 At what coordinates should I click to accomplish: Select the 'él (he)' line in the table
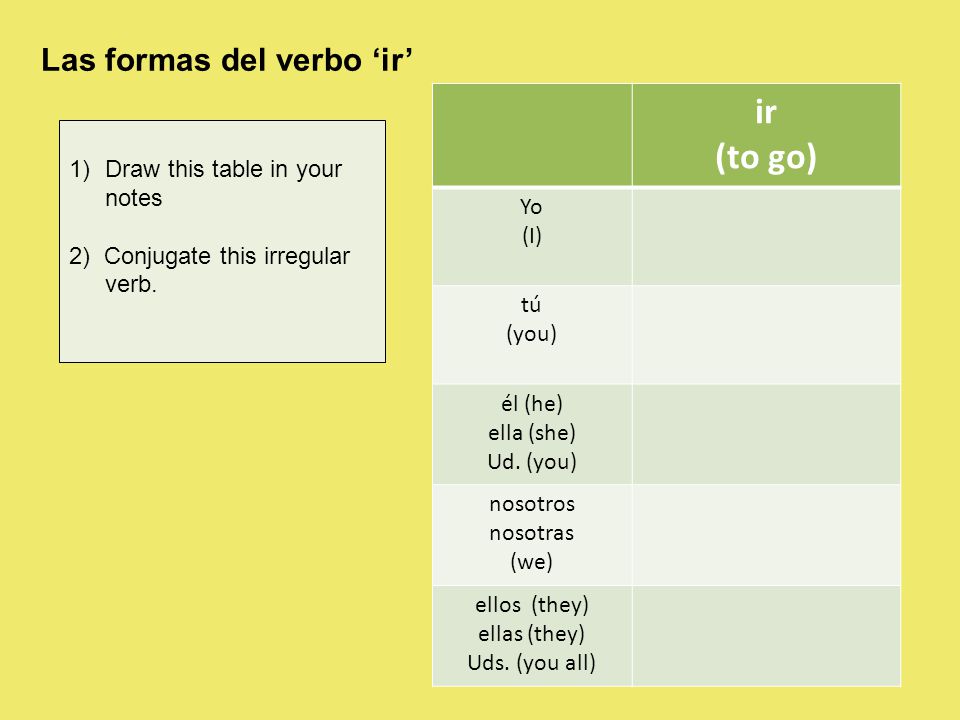tap(532, 404)
